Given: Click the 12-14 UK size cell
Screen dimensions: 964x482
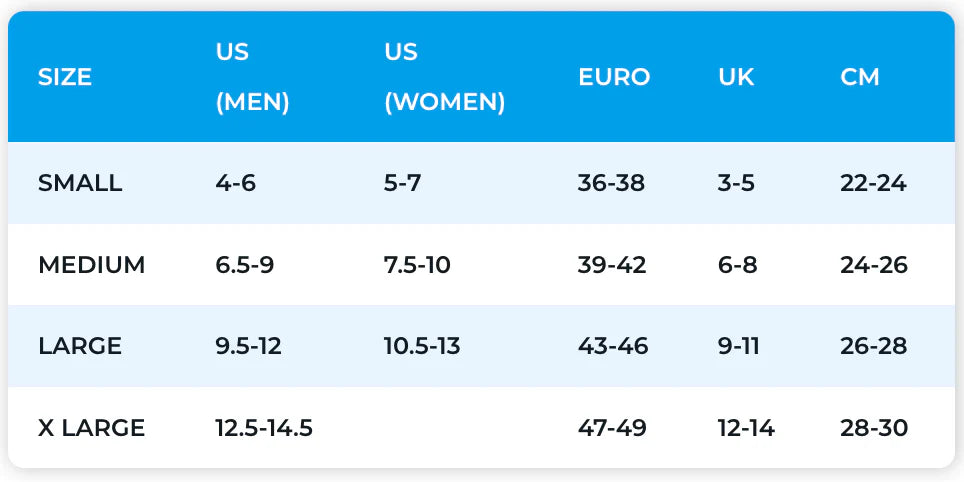Looking at the screenshot, I should 746,428.
